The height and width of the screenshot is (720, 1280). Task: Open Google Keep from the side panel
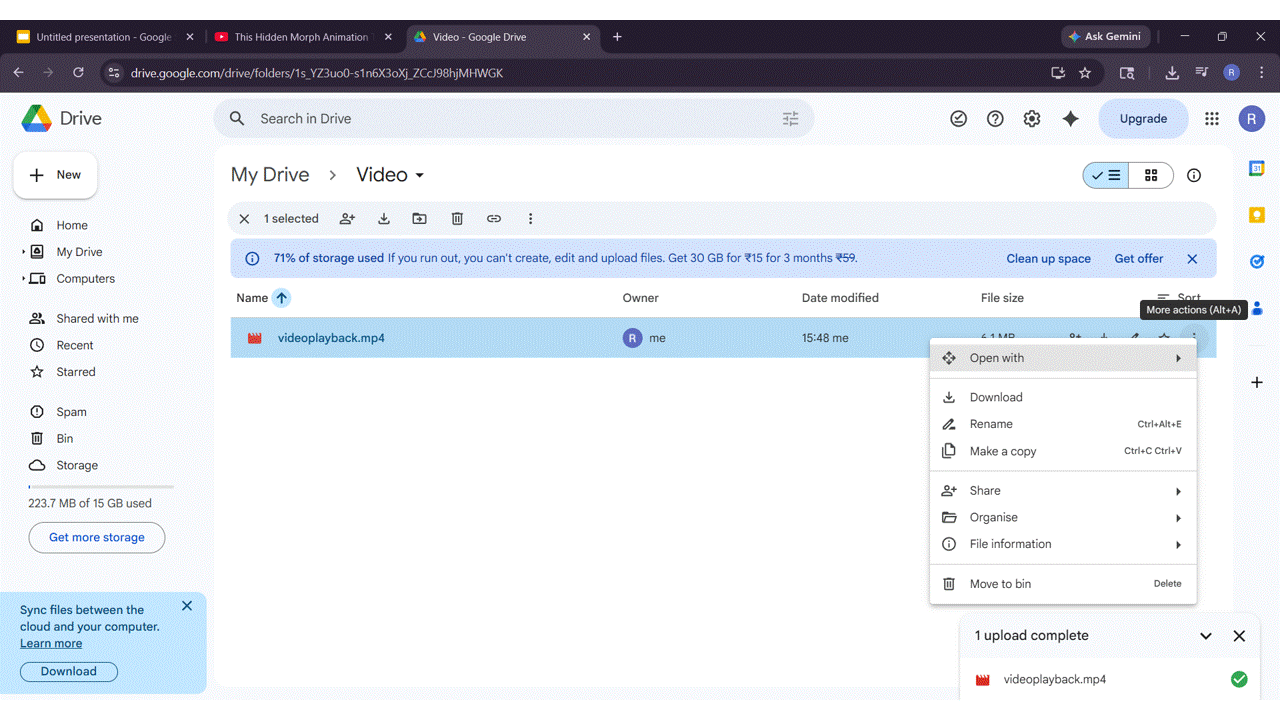(x=1257, y=214)
